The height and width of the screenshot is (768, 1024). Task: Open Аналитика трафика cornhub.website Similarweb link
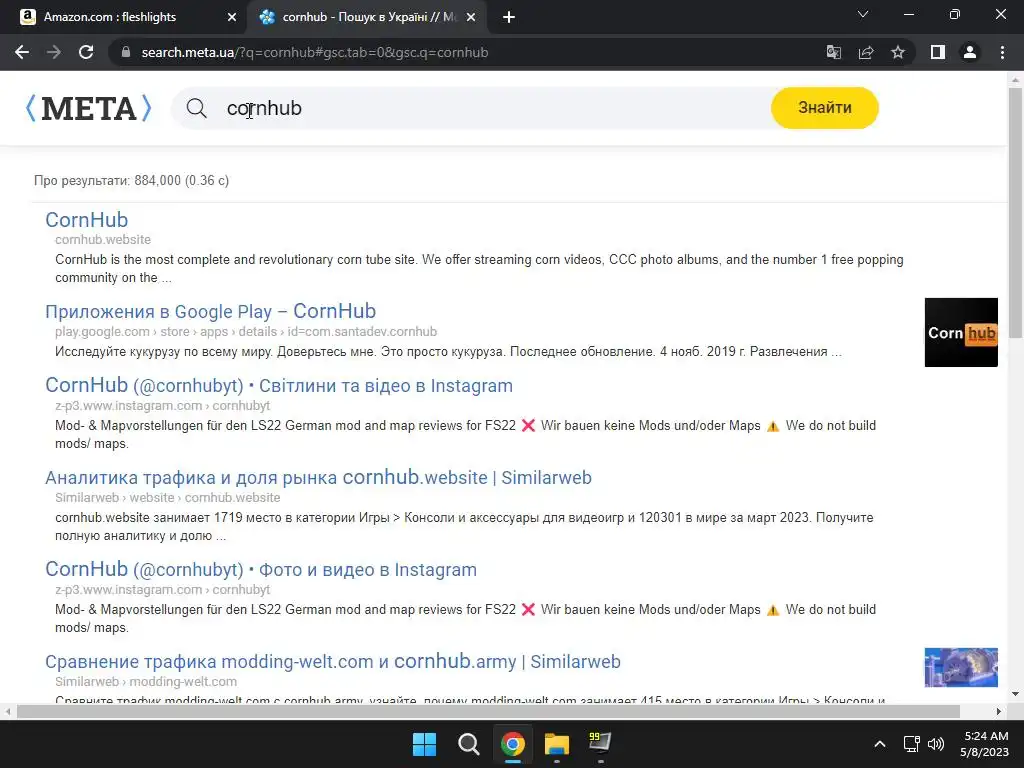point(318,477)
